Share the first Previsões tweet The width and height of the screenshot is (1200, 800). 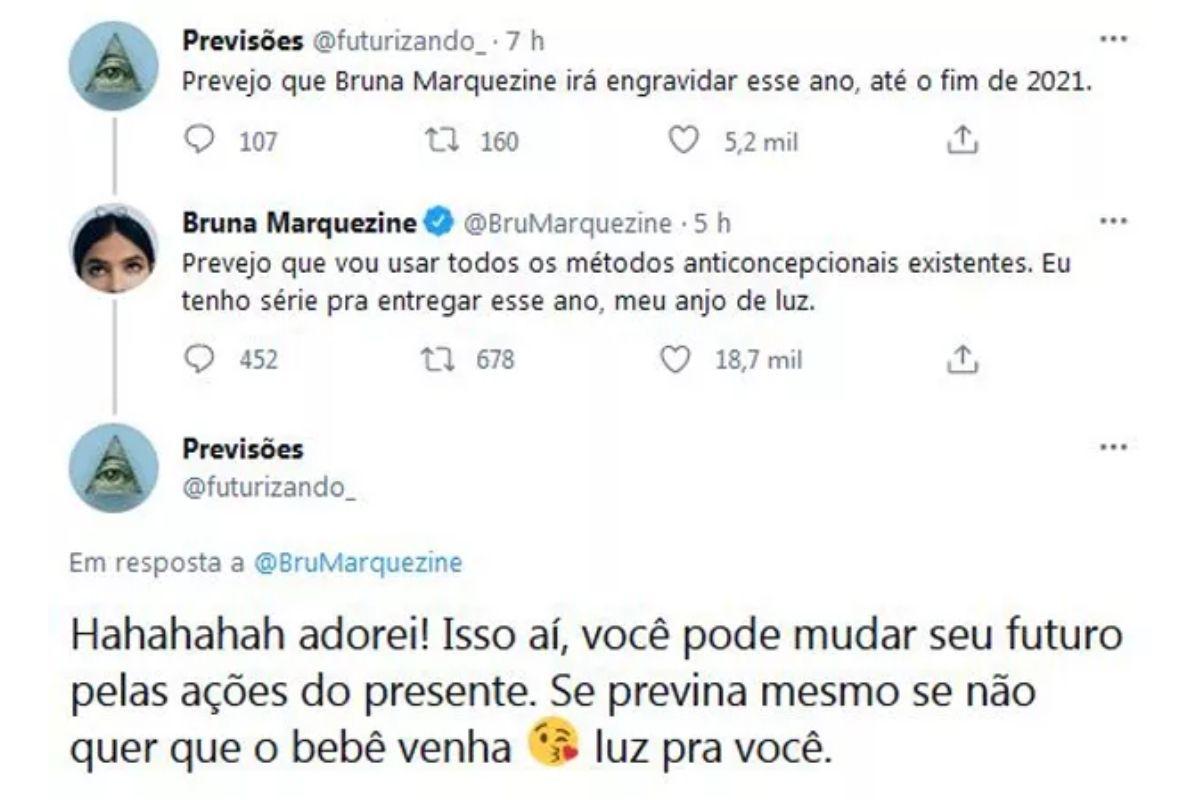960,142
